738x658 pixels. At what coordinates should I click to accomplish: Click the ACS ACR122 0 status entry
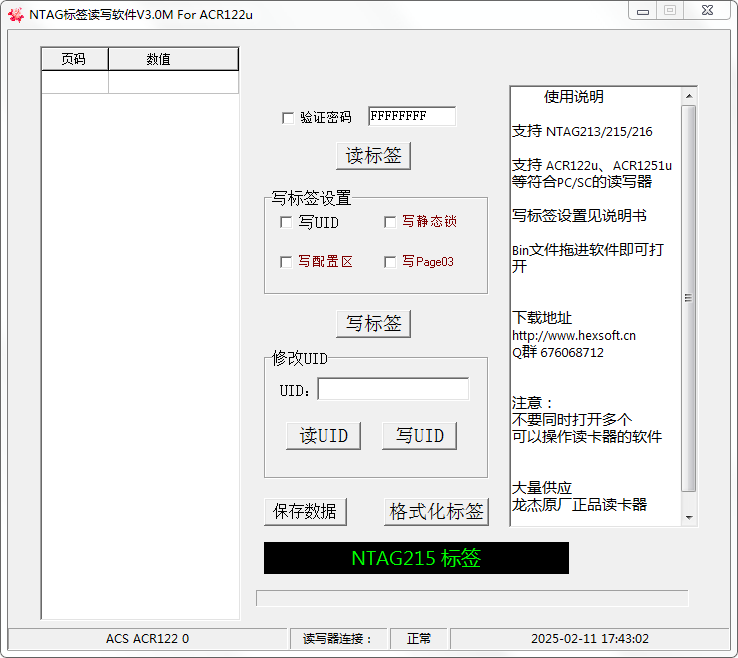(147, 639)
